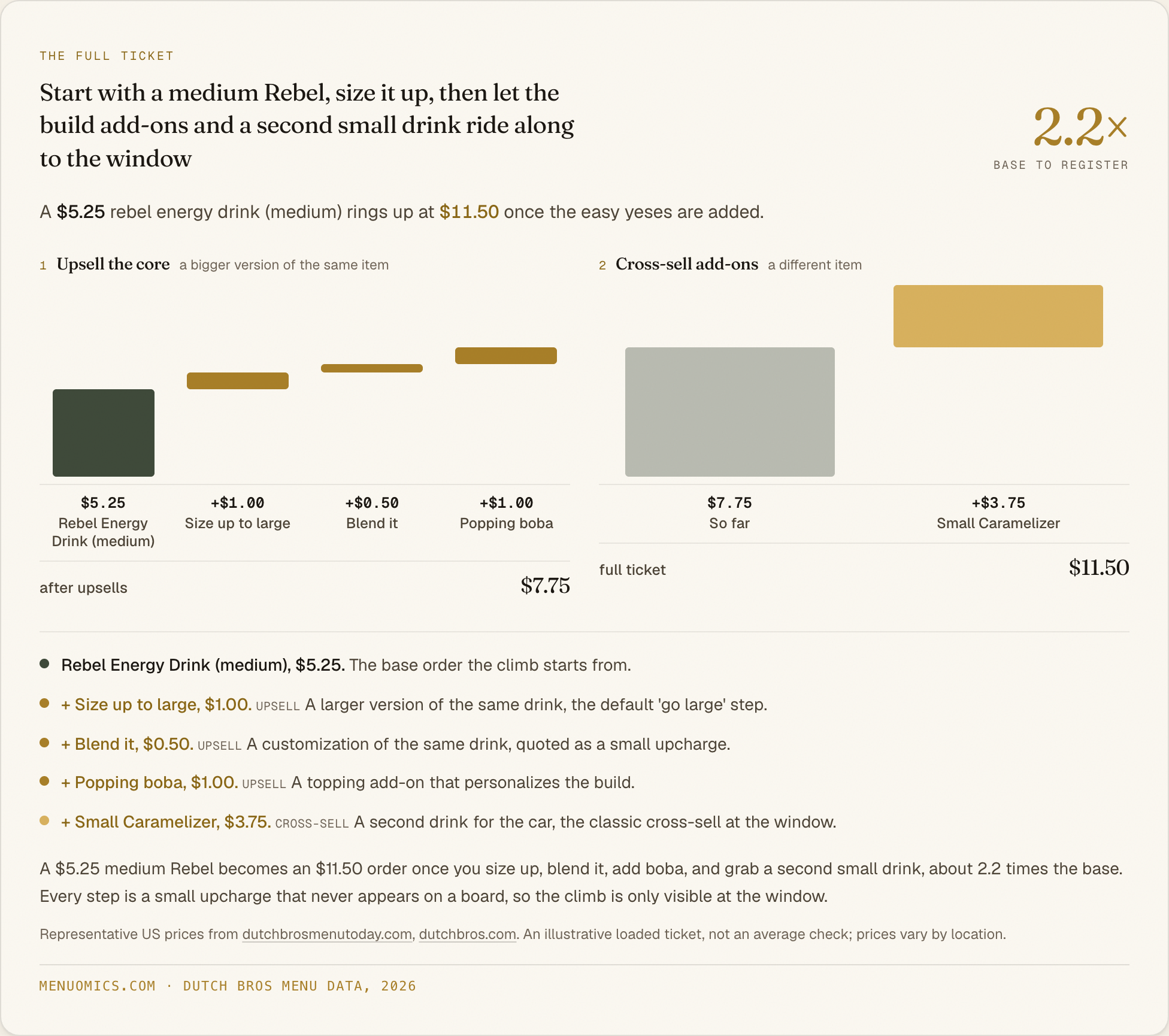Click the dark bullet beside Rebel Energy Drink

[44, 664]
